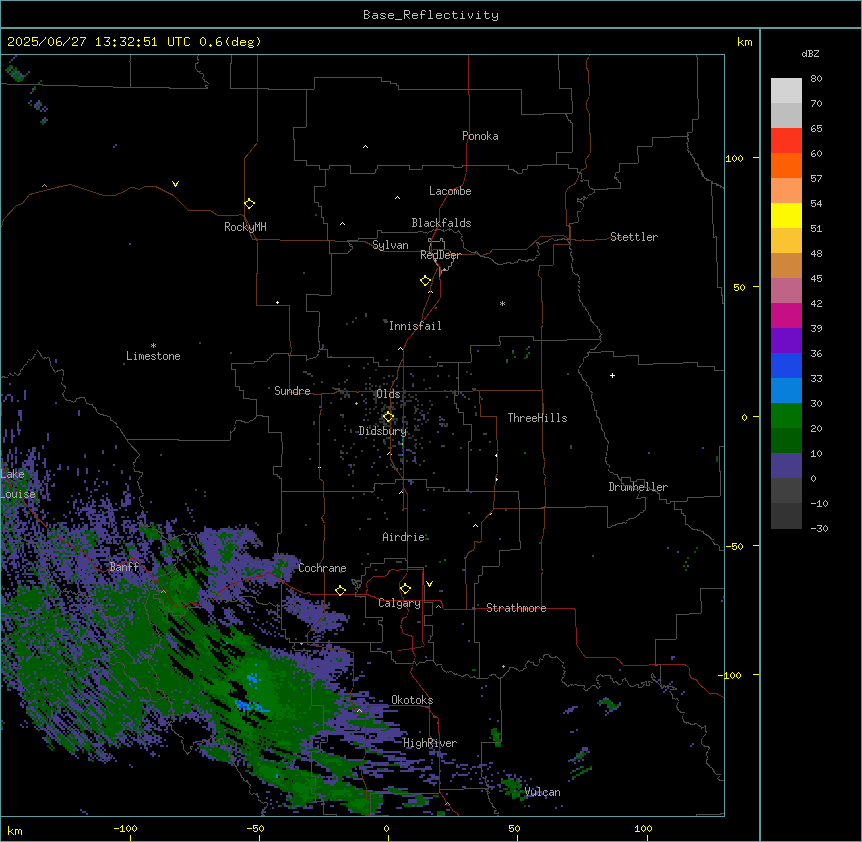Click the Sundre label

click(292, 391)
